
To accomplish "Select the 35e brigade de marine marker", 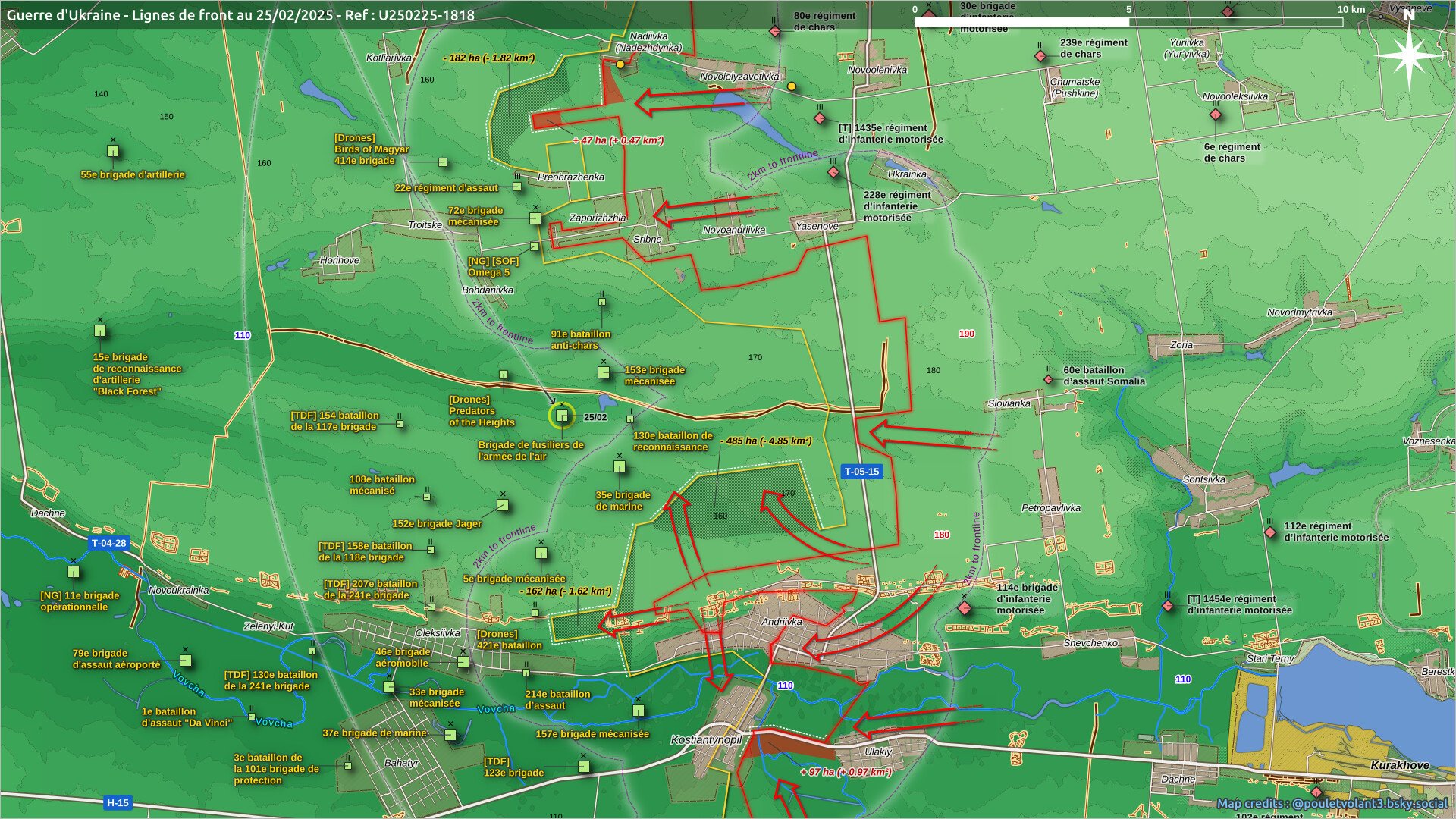I will coord(620,466).
